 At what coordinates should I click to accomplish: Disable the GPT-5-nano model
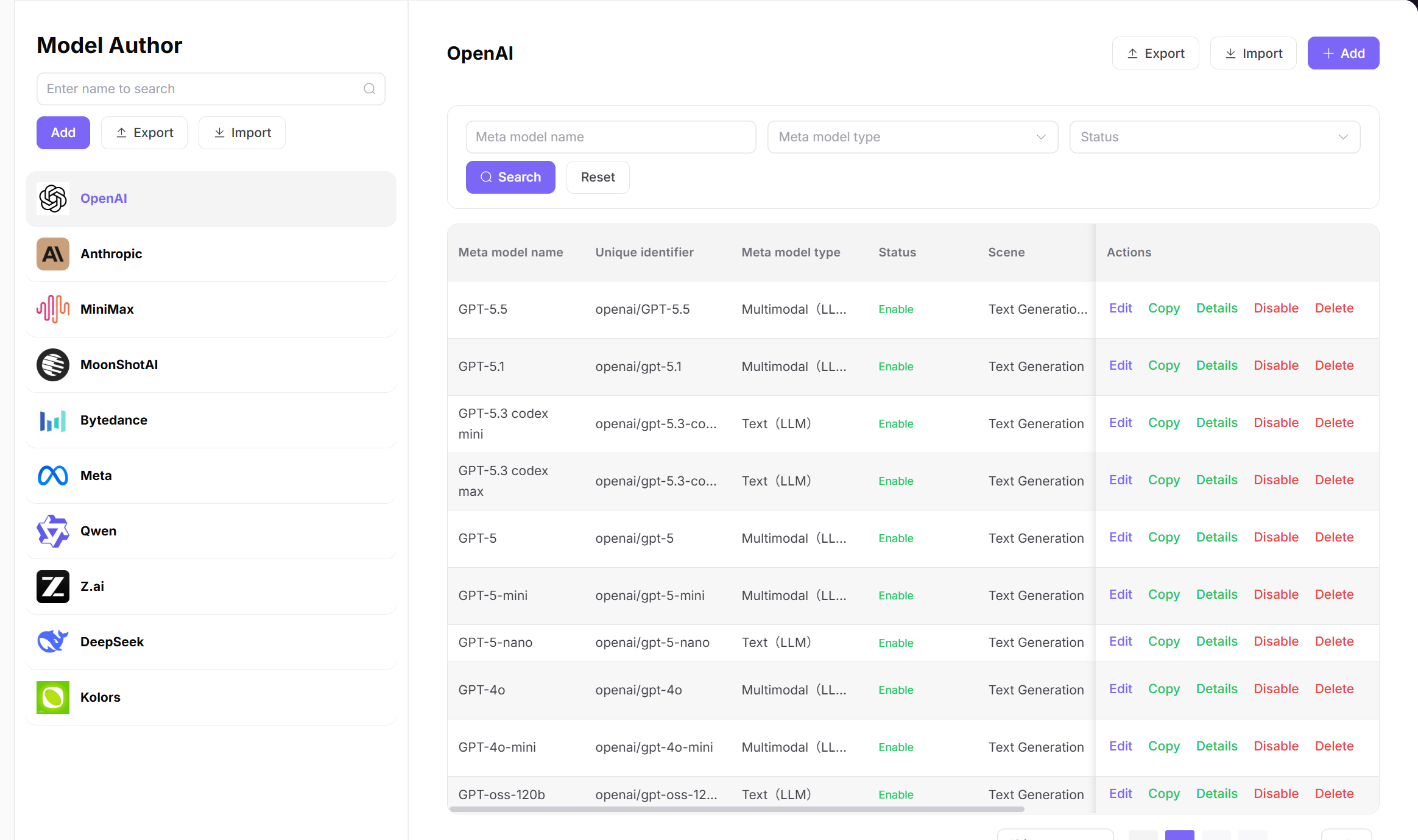pyautogui.click(x=1276, y=641)
